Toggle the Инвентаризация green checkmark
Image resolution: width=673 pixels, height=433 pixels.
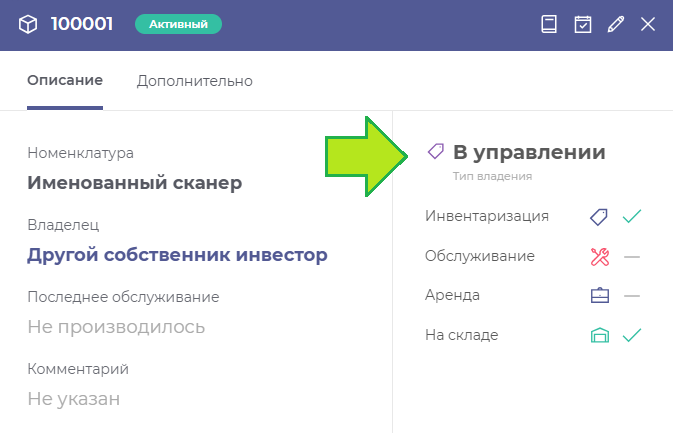pos(631,216)
